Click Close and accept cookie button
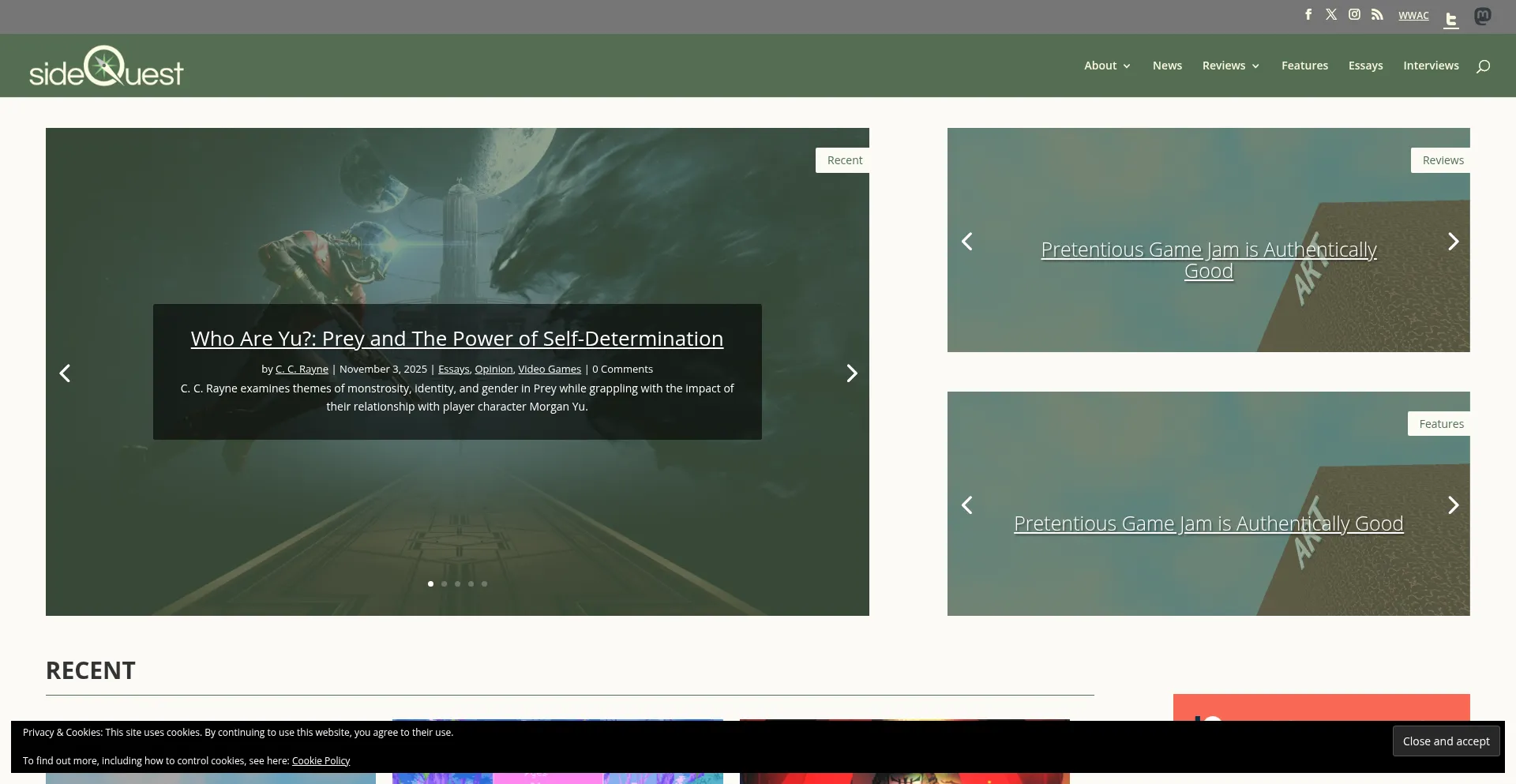This screenshot has width=1516, height=784. [x=1446, y=741]
